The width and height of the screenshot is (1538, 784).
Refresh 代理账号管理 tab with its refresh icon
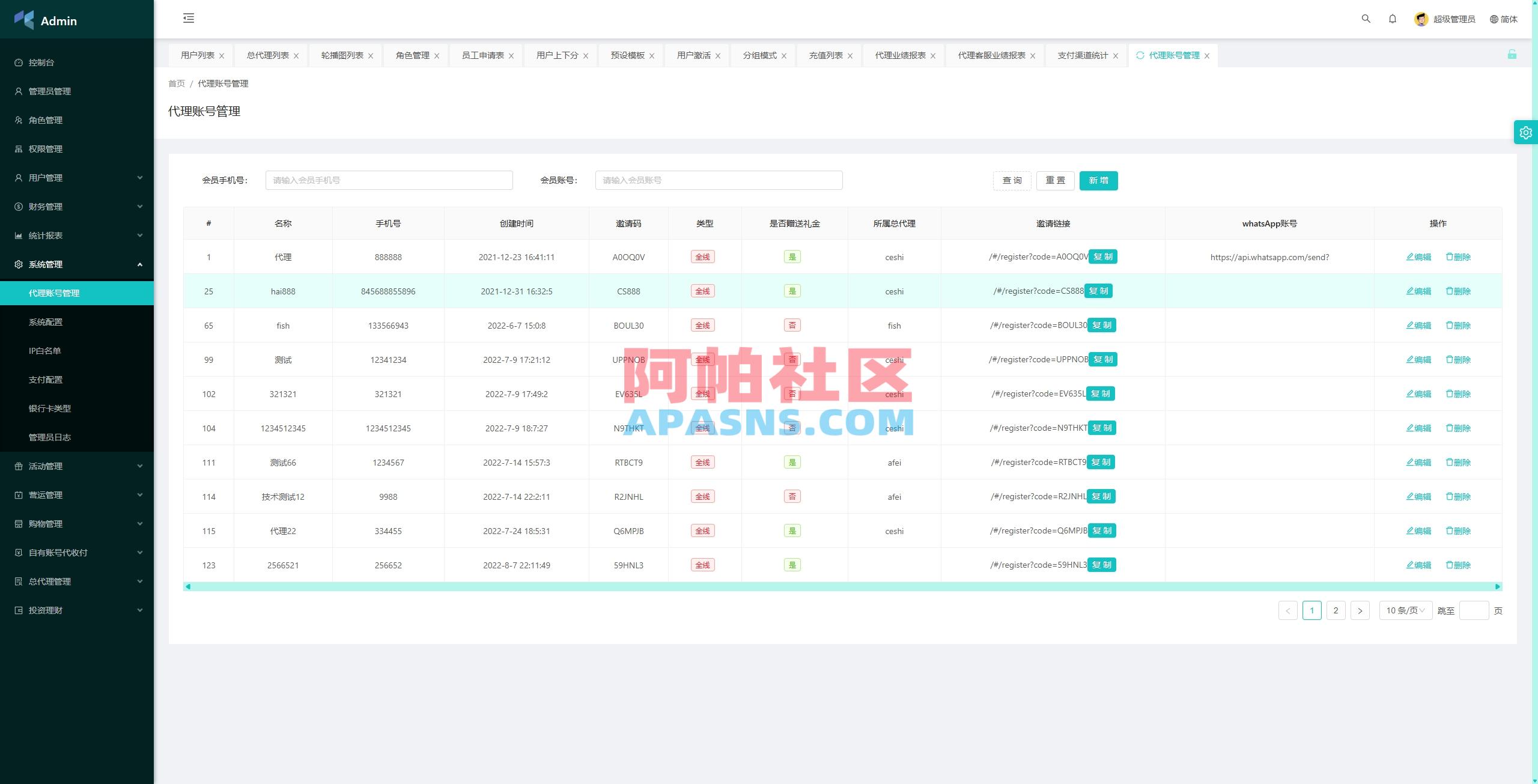[x=1140, y=55]
